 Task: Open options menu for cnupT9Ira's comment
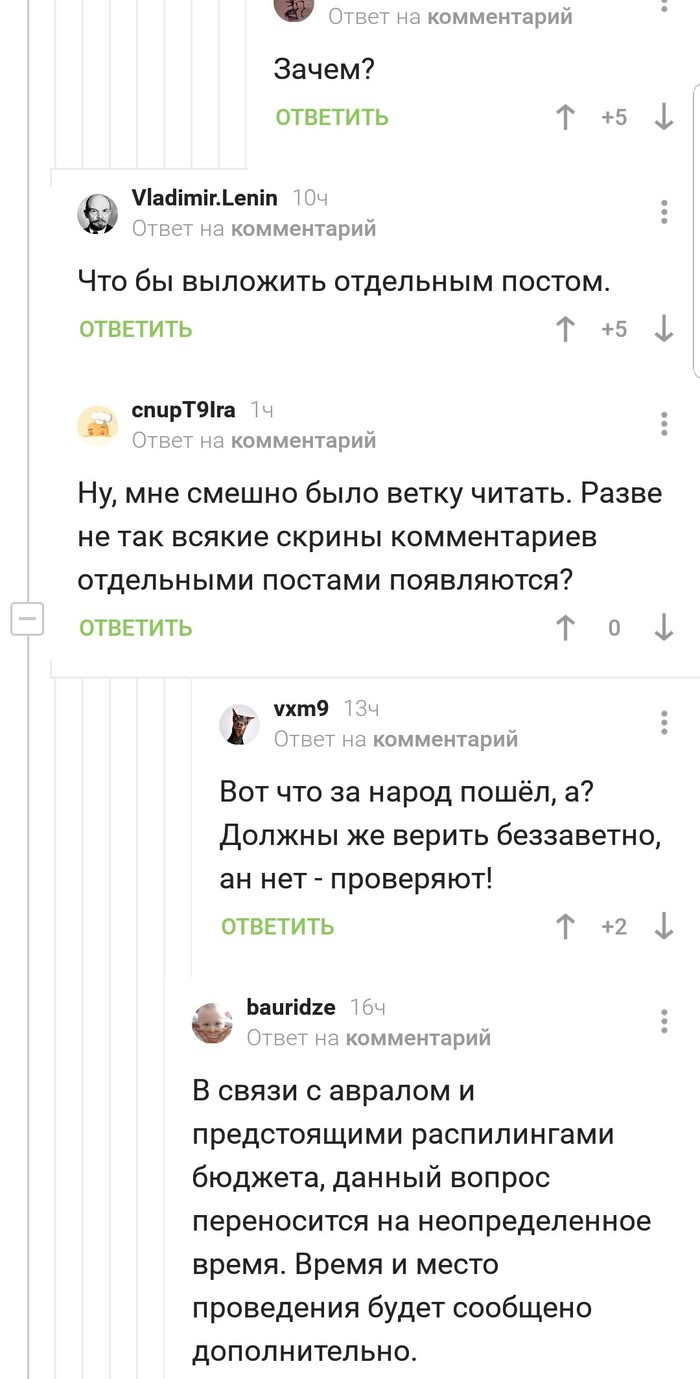[664, 423]
